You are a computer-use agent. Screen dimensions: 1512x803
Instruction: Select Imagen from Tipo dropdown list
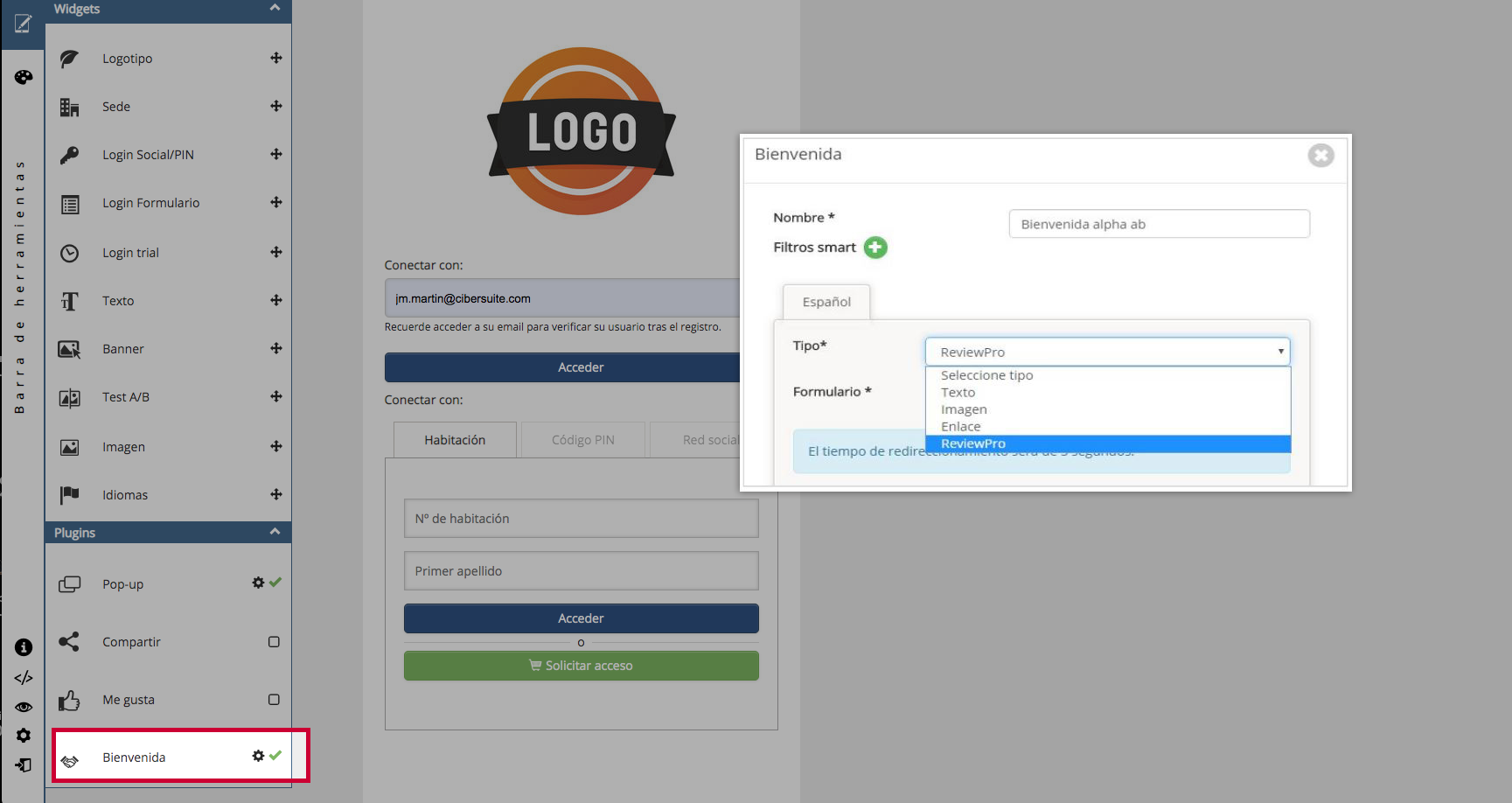pyautogui.click(x=964, y=409)
